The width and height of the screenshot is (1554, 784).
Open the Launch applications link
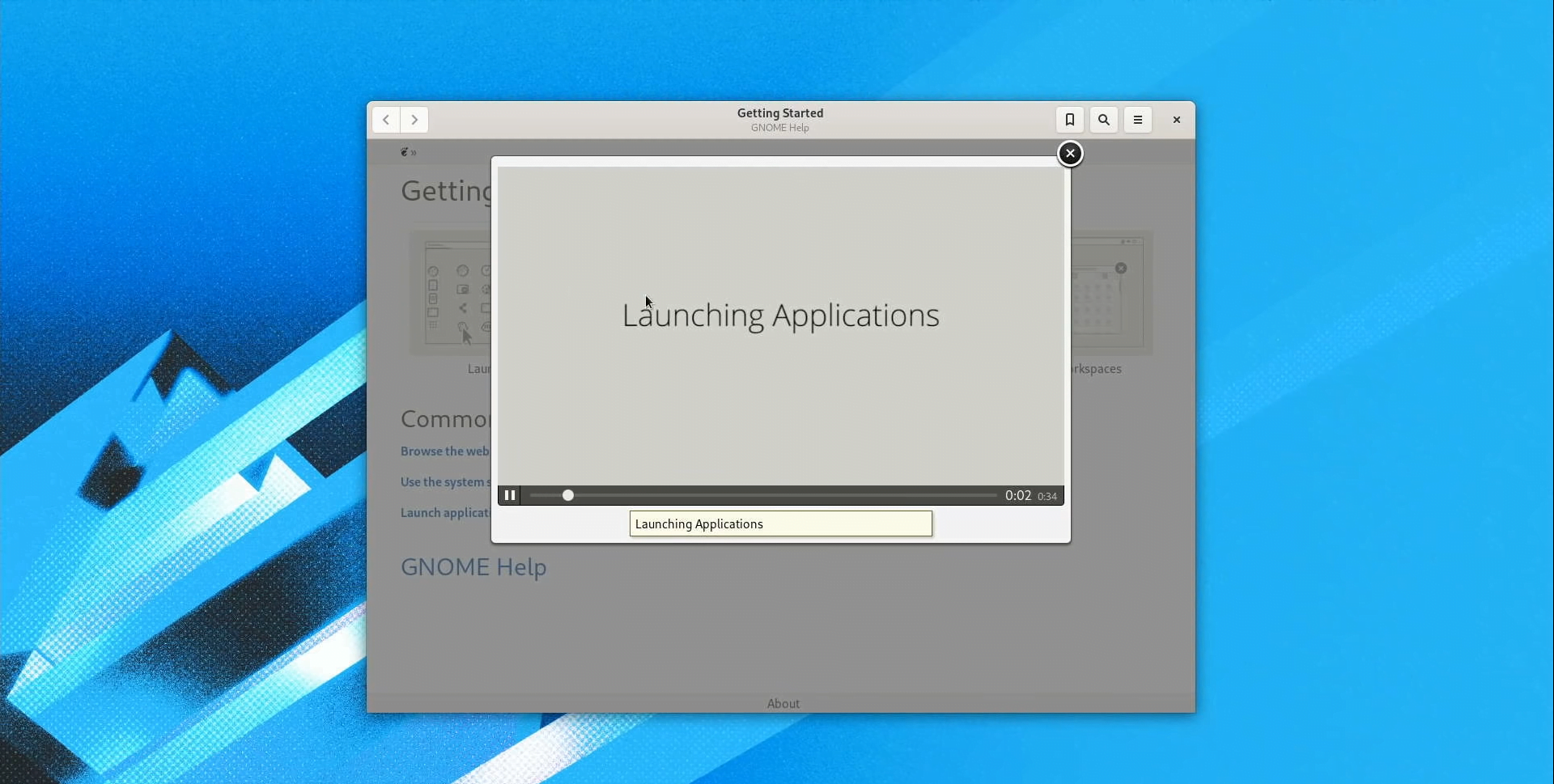pos(445,513)
